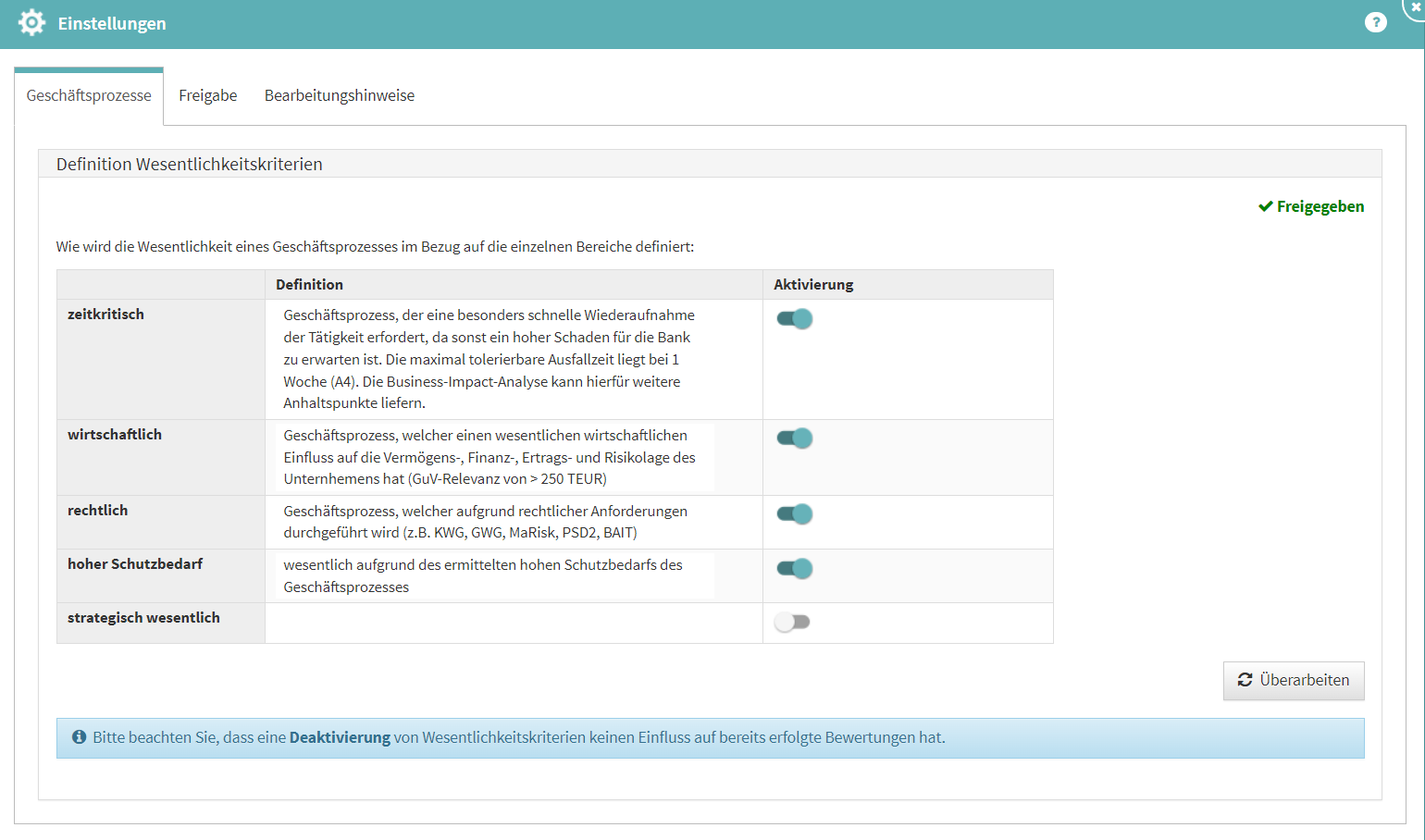Screen dimensions: 1425x840
Task: Turn off the wirtschaftlich toggle
Action: [x=794, y=439]
